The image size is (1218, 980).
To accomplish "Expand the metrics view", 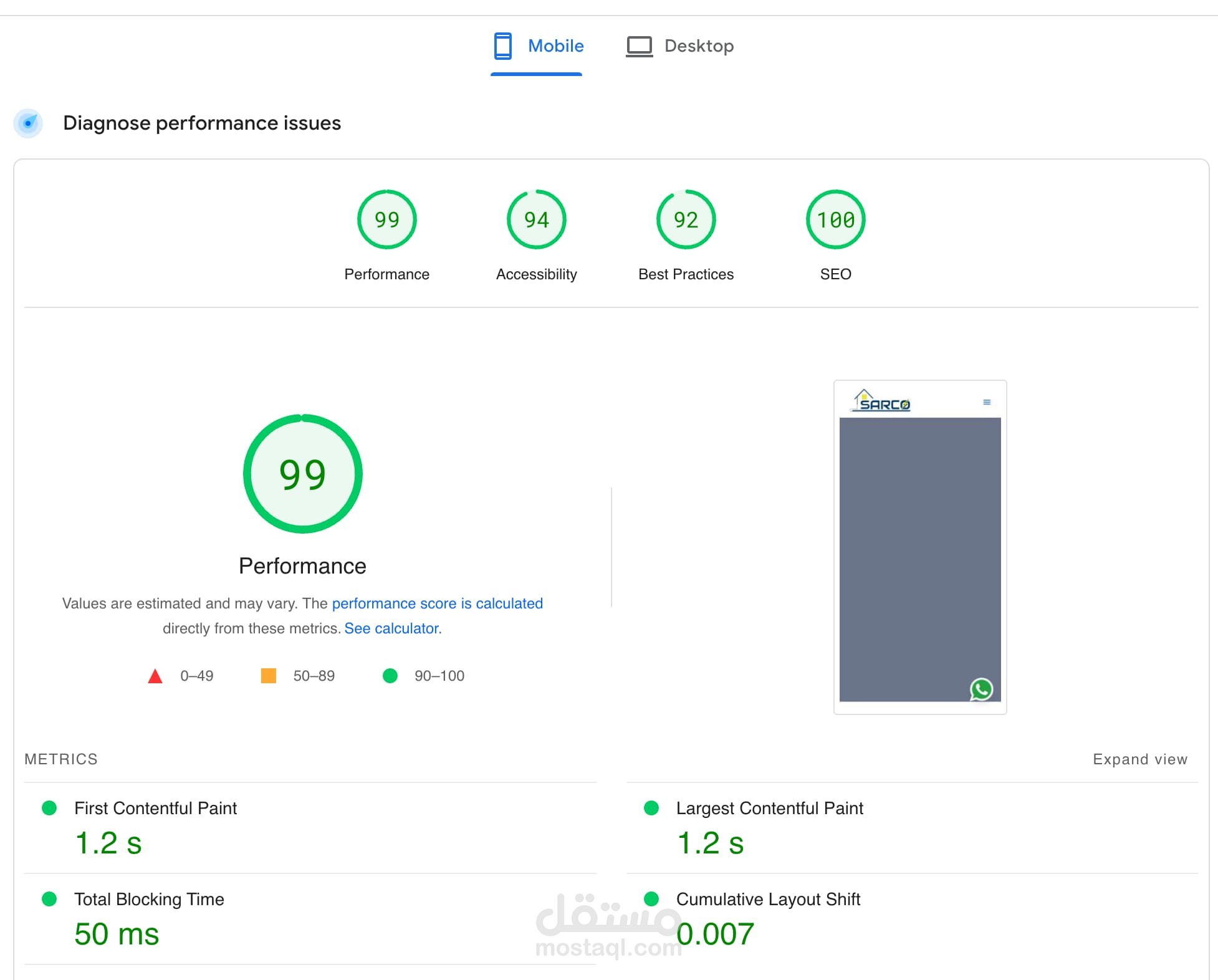I will (1139, 759).
